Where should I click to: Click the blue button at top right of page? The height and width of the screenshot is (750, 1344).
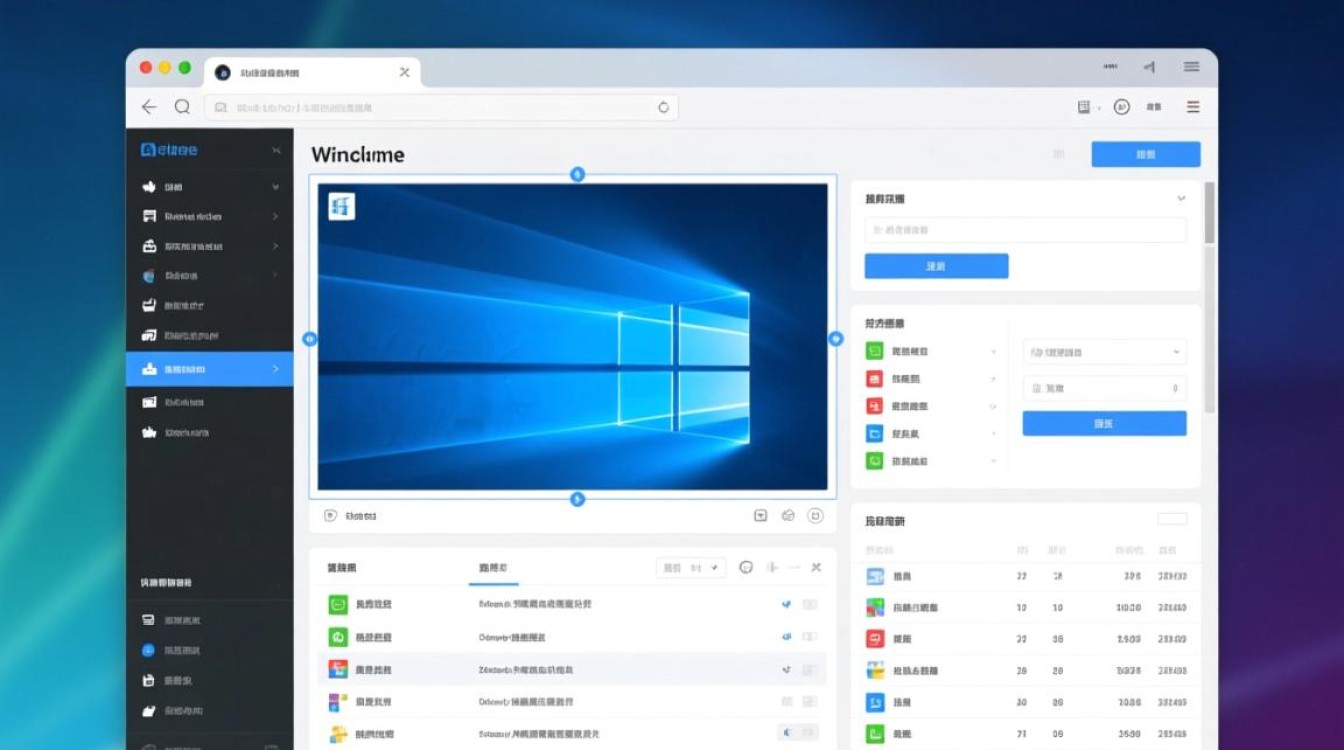(1145, 154)
